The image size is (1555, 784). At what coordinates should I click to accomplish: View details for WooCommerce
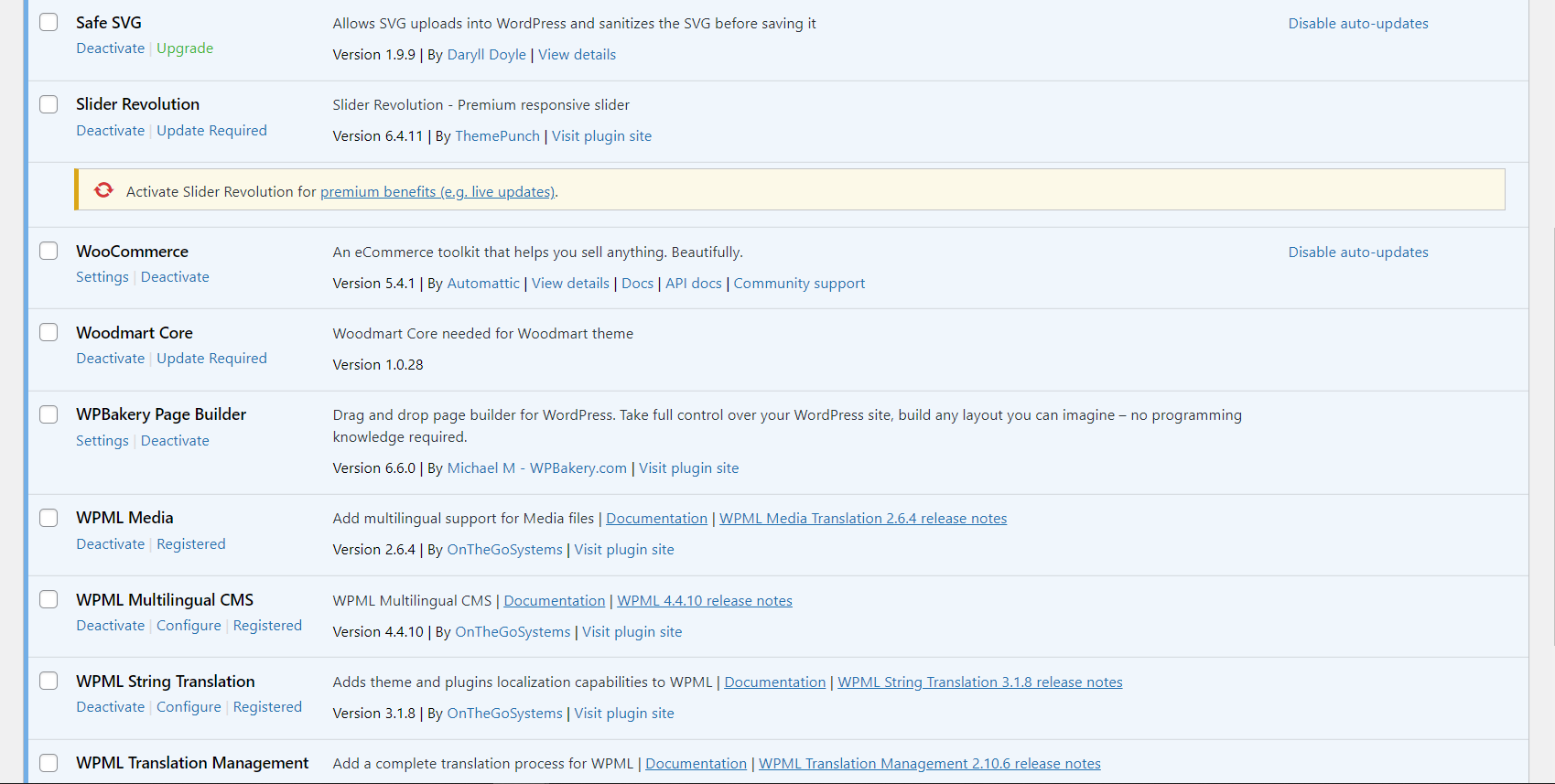coord(570,284)
